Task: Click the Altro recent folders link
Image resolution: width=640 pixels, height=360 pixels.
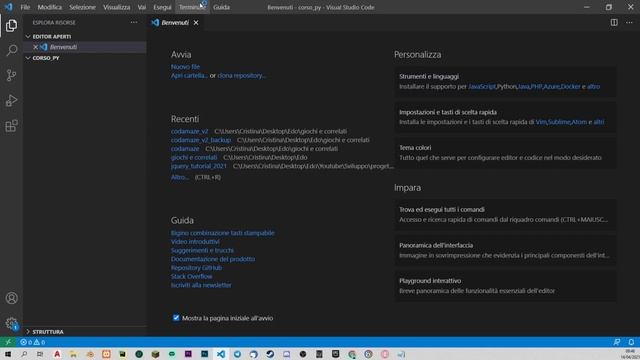Action: coord(180,177)
